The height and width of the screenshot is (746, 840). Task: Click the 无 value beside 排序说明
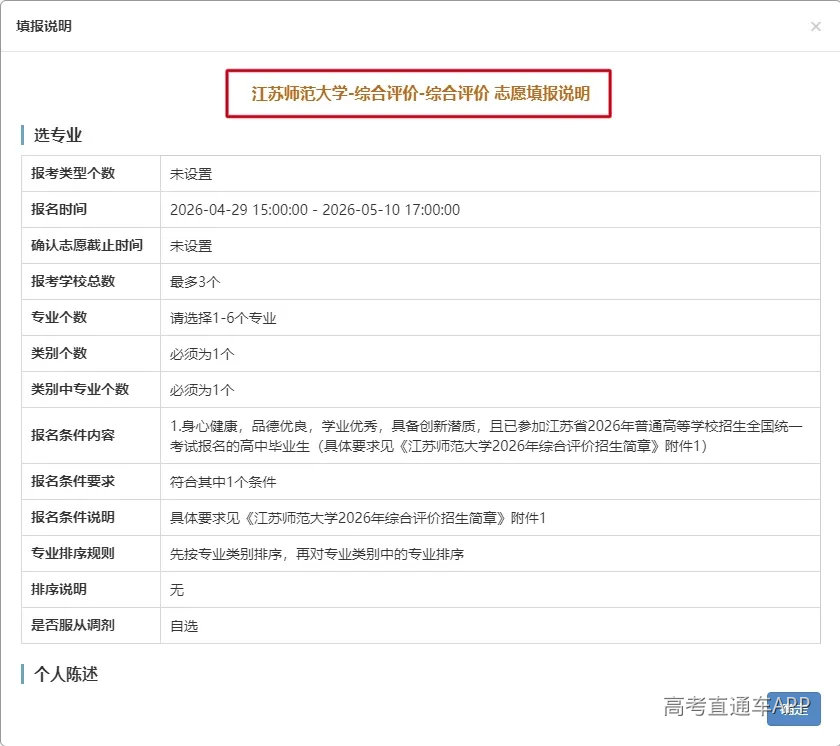click(177, 590)
